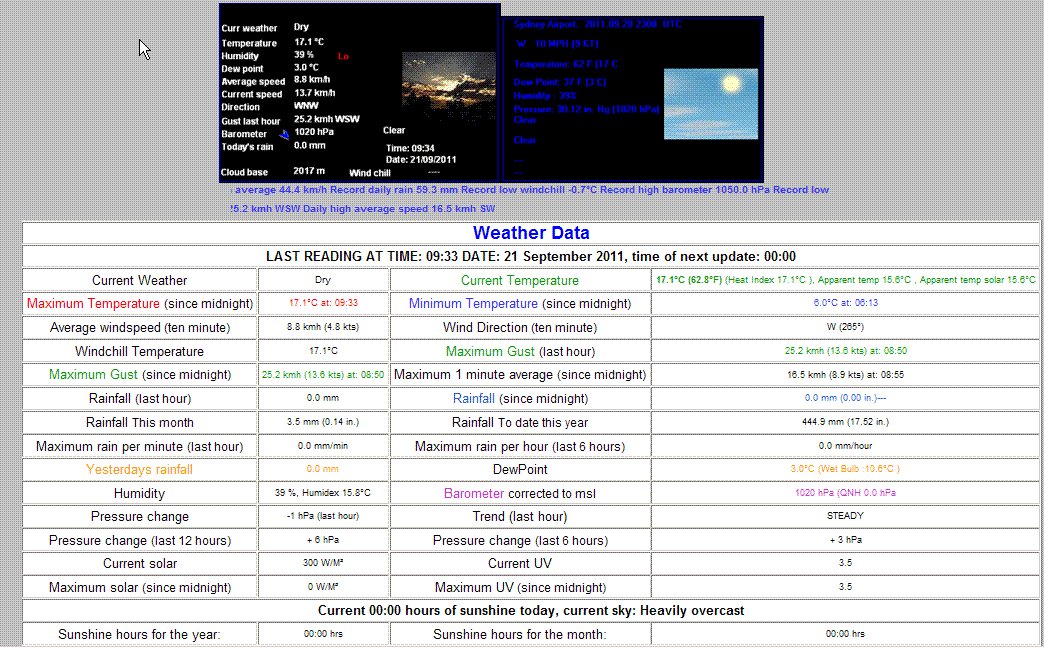Screen dimensions: 1044x648
Task: Click the 'Windchill Temperature' label
Action: click(139, 352)
